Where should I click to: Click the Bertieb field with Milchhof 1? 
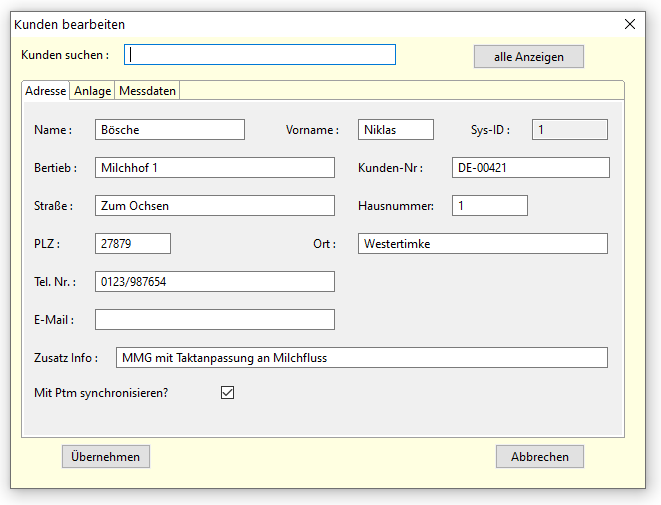[215, 167]
